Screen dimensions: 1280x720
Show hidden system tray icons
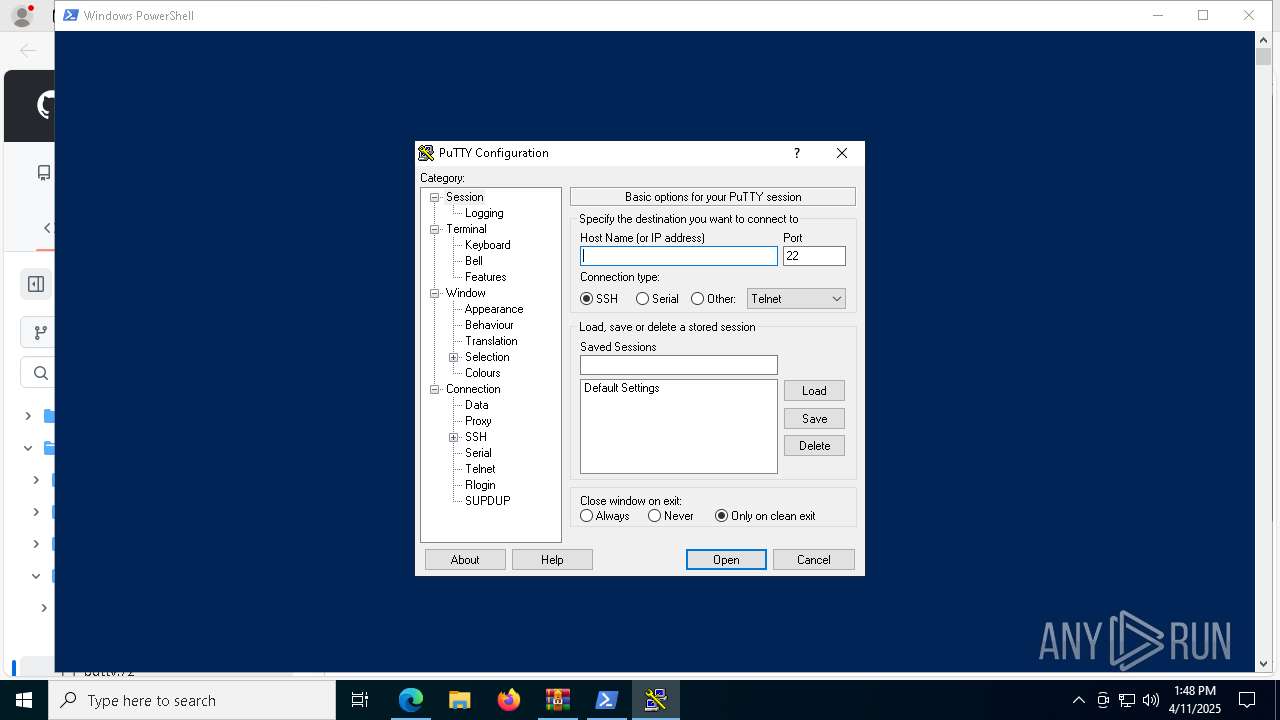[1078, 700]
